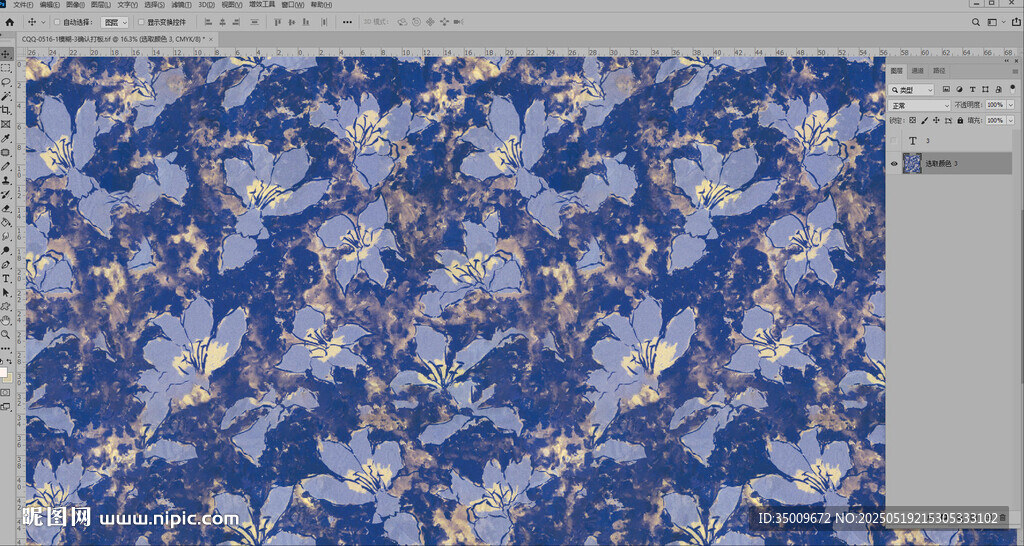Viewport: 1024px width, 546px height.
Task: Select the Eraser tool
Action: coord(6,208)
